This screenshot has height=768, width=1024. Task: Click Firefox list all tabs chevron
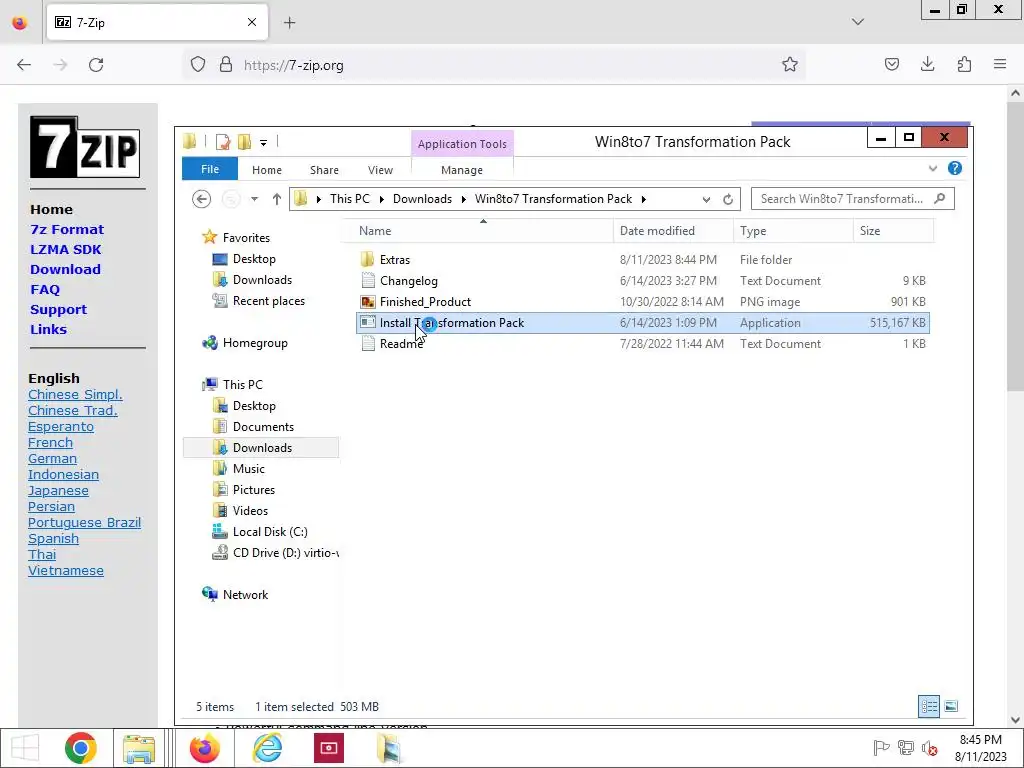pyautogui.click(x=857, y=22)
